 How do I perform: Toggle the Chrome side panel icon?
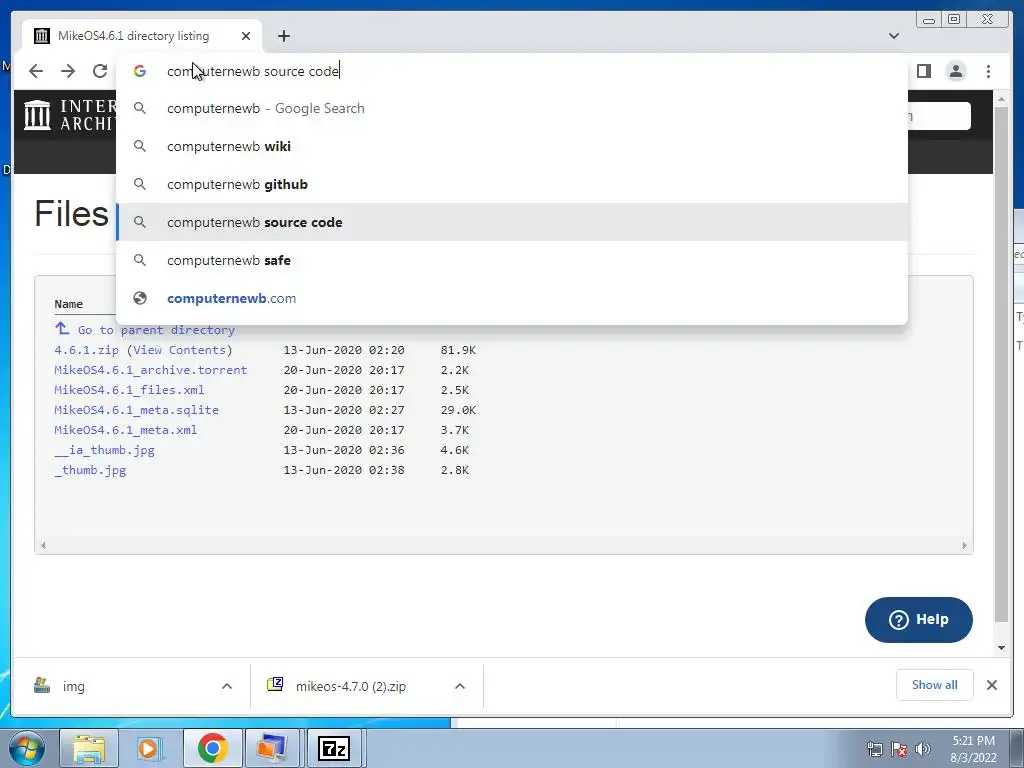point(923,71)
